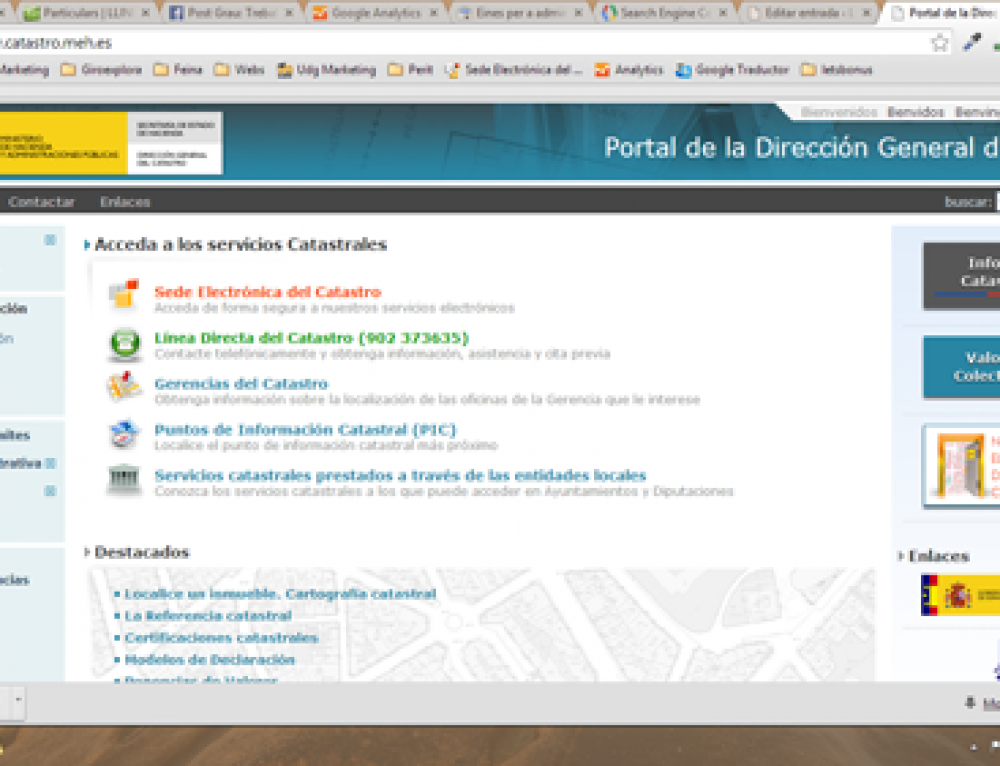
Task: Collapse the Enlaces section arrow
Action: coord(901,556)
